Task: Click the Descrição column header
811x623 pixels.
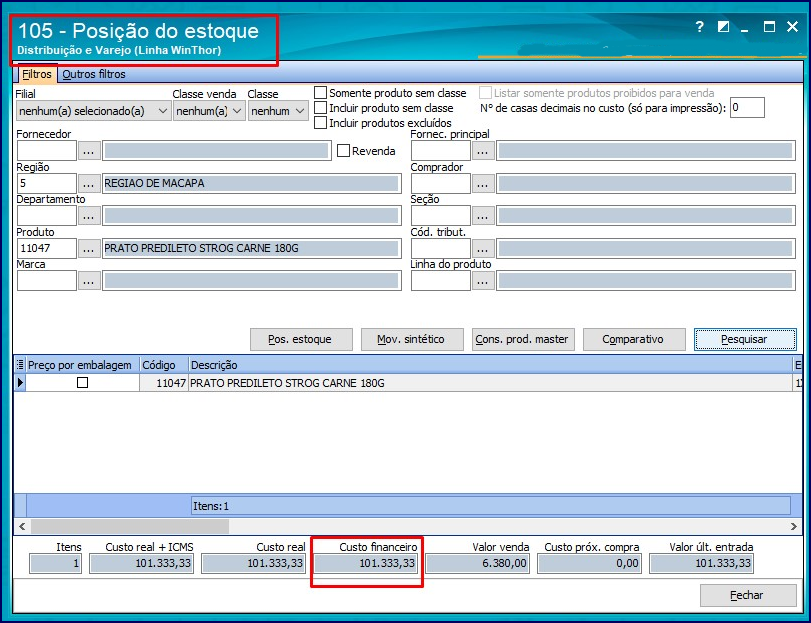Action: (490, 365)
